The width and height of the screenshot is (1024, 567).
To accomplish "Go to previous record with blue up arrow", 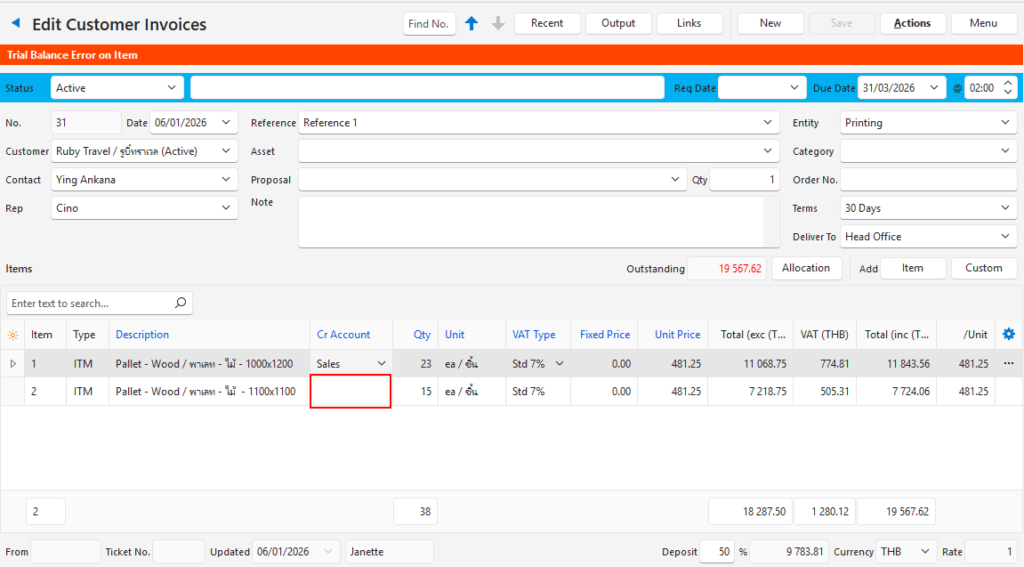I will pyautogui.click(x=472, y=23).
